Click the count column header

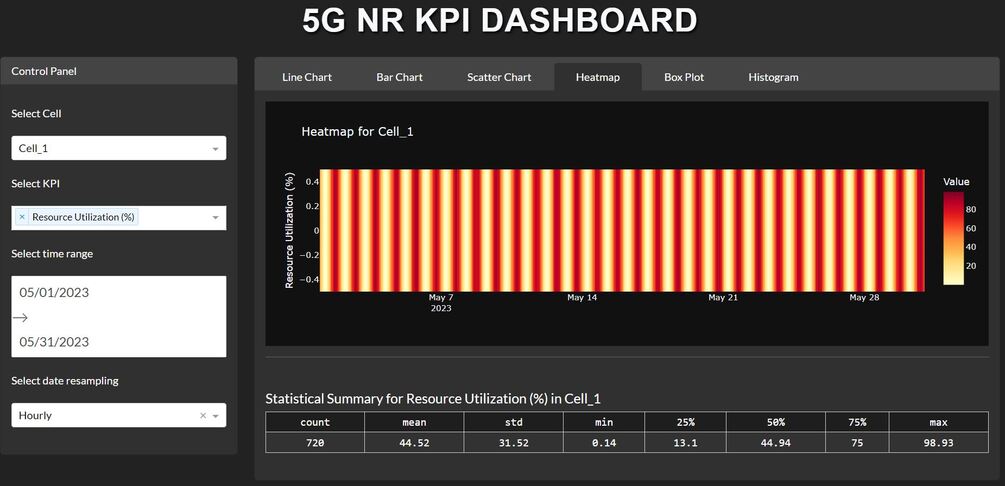click(x=315, y=422)
